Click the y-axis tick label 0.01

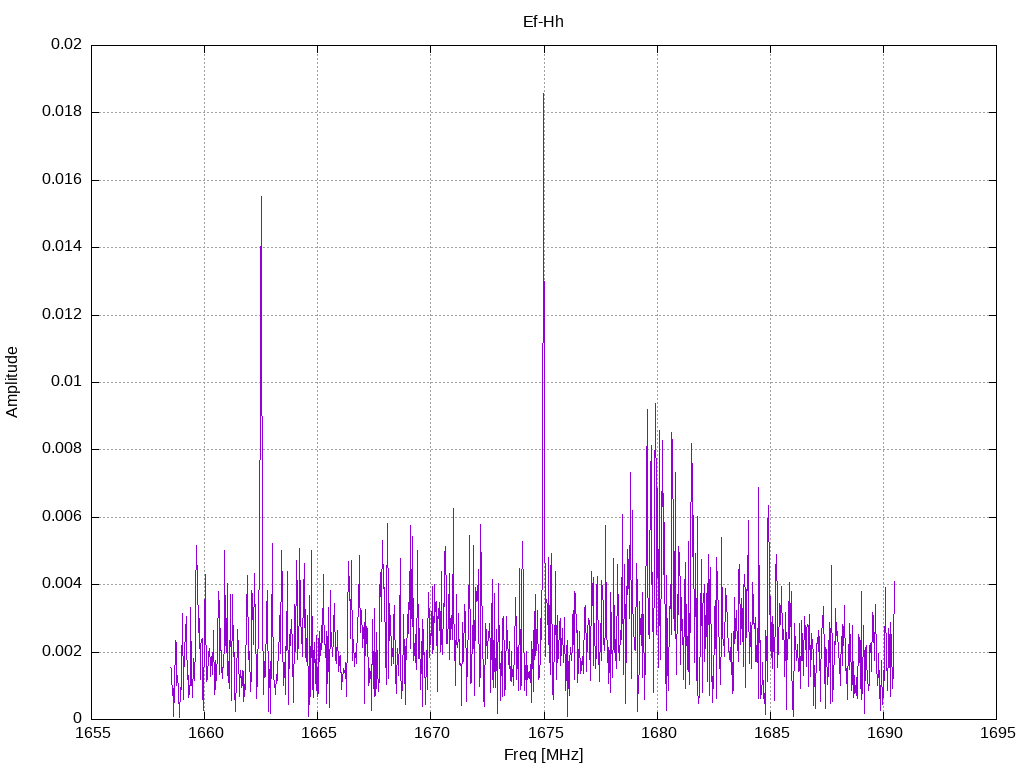click(x=67, y=381)
